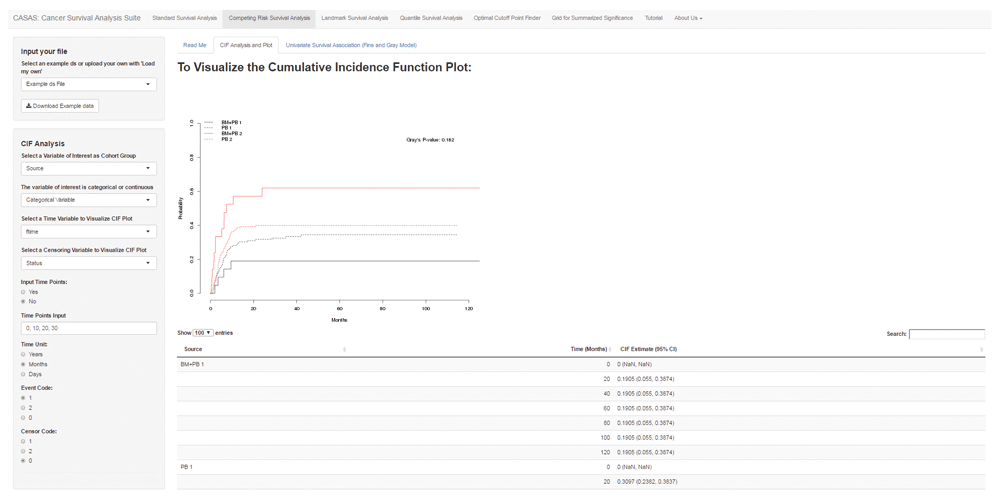Screen dimensions: 1000x503
Task: Open the Example ds File dropdown
Action: click(x=88, y=84)
